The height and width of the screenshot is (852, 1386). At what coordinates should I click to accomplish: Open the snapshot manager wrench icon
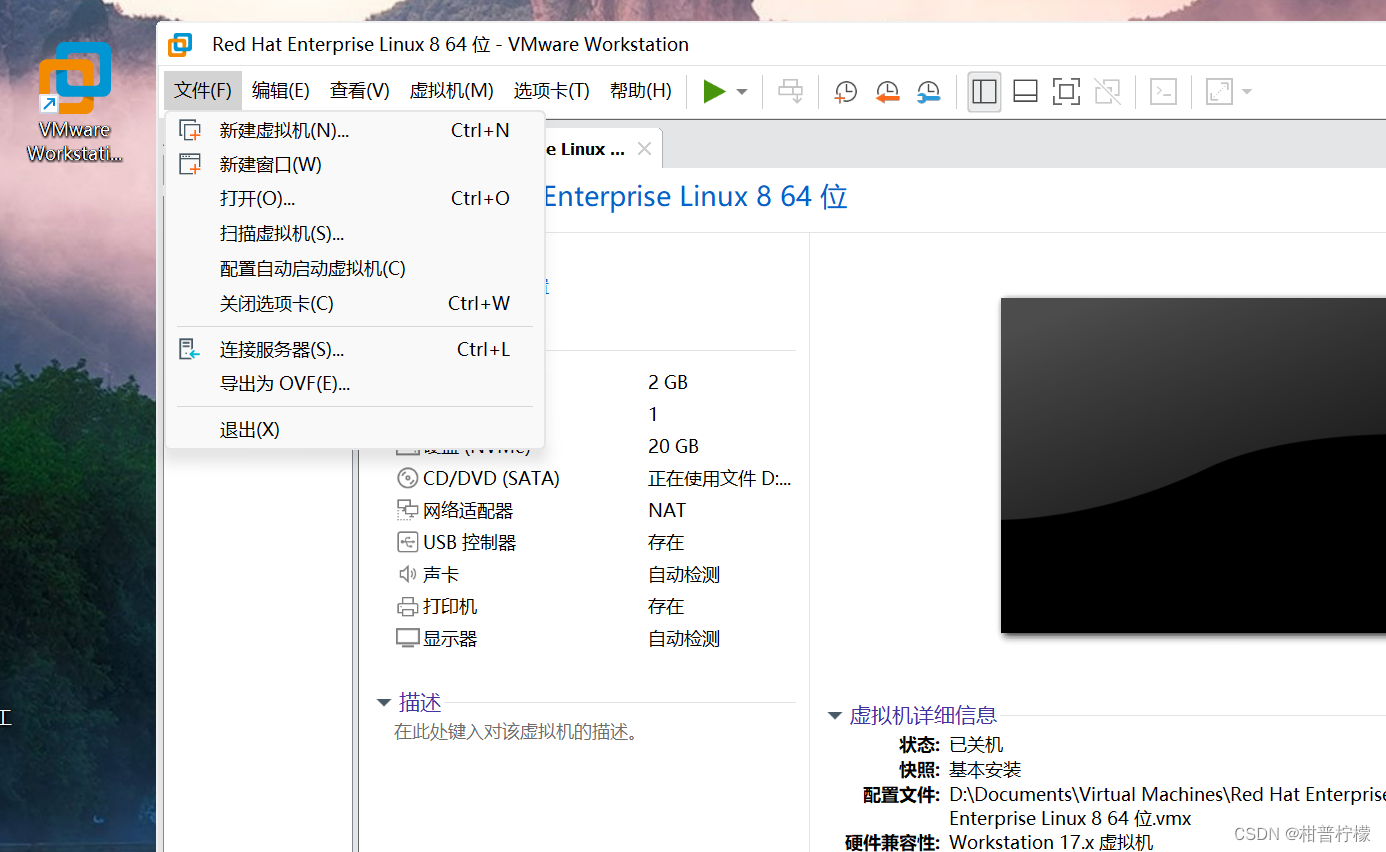coord(928,92)
